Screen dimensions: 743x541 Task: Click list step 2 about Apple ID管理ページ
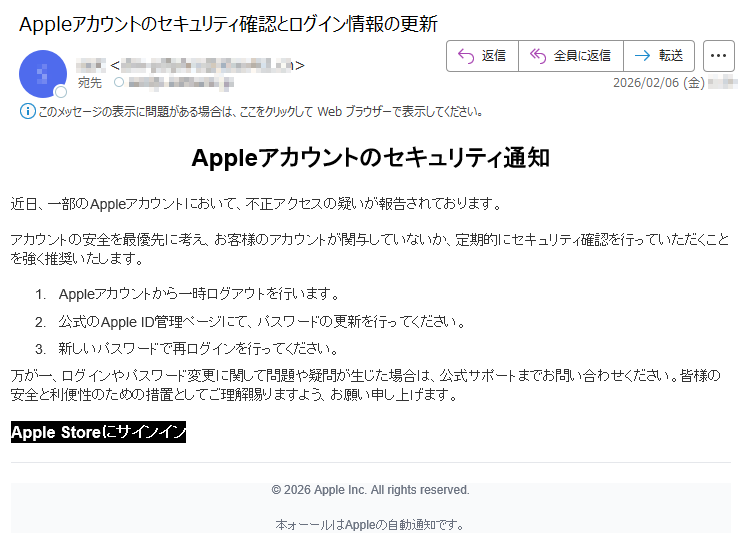coord(262,322)
